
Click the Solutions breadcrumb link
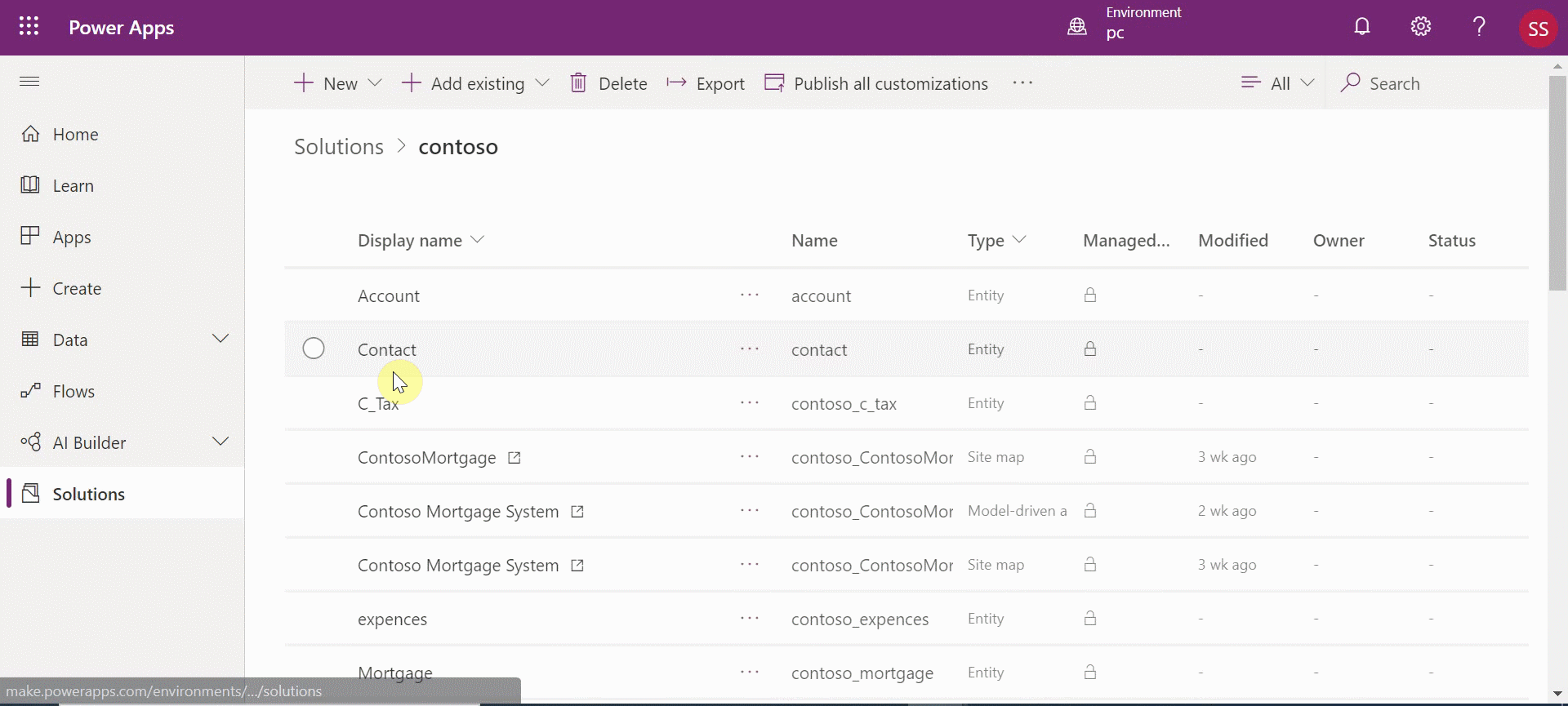(x=339, y=147)
